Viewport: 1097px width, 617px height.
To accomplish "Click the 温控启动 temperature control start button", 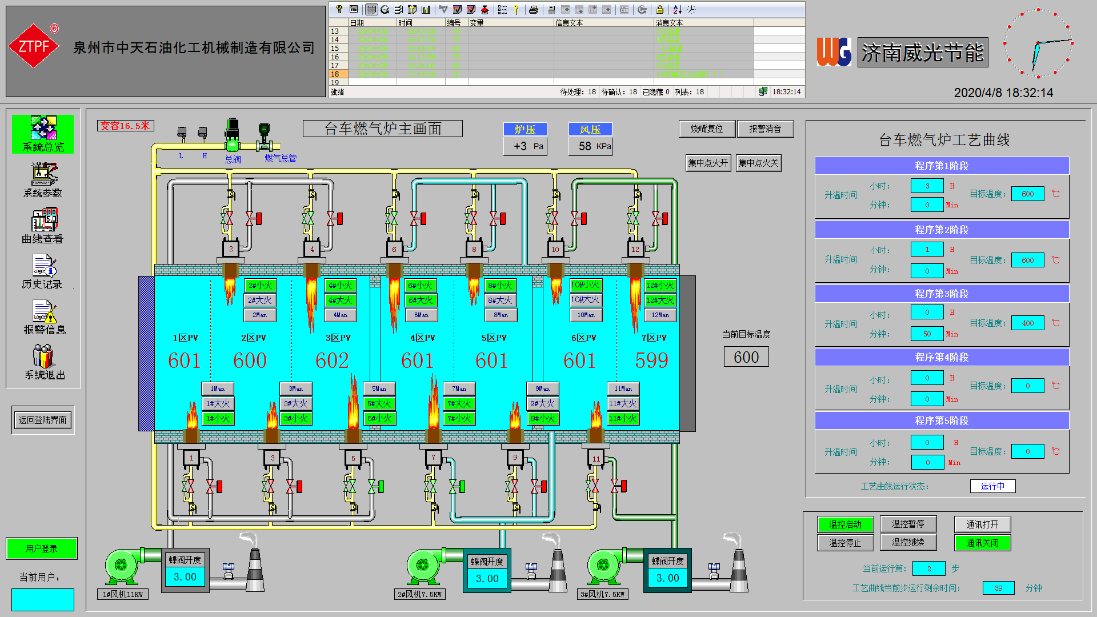I will click(845, 524).
